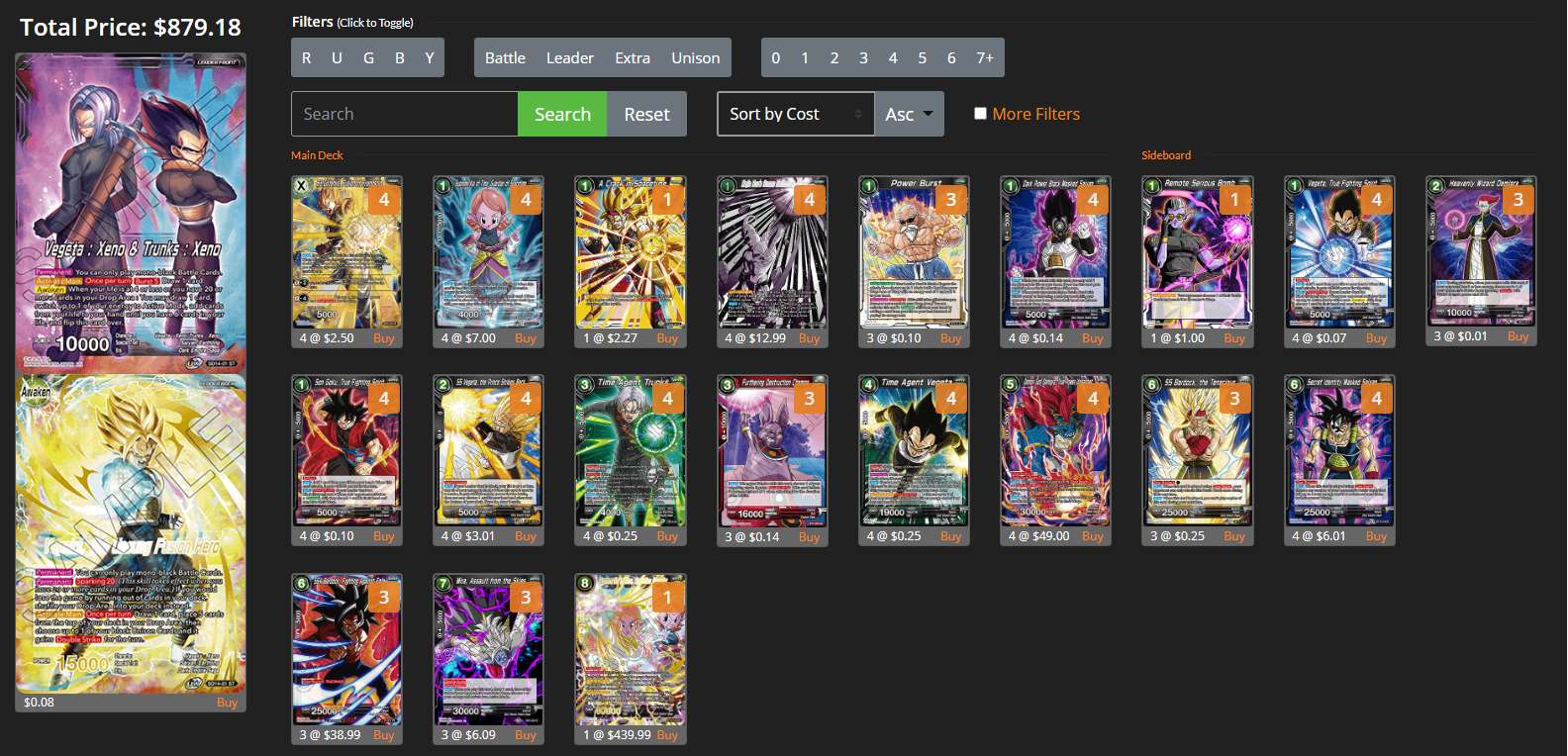Buy the card priced 4 @ $49.00
The image size is (1568, 756).
tap(1092, 536)
